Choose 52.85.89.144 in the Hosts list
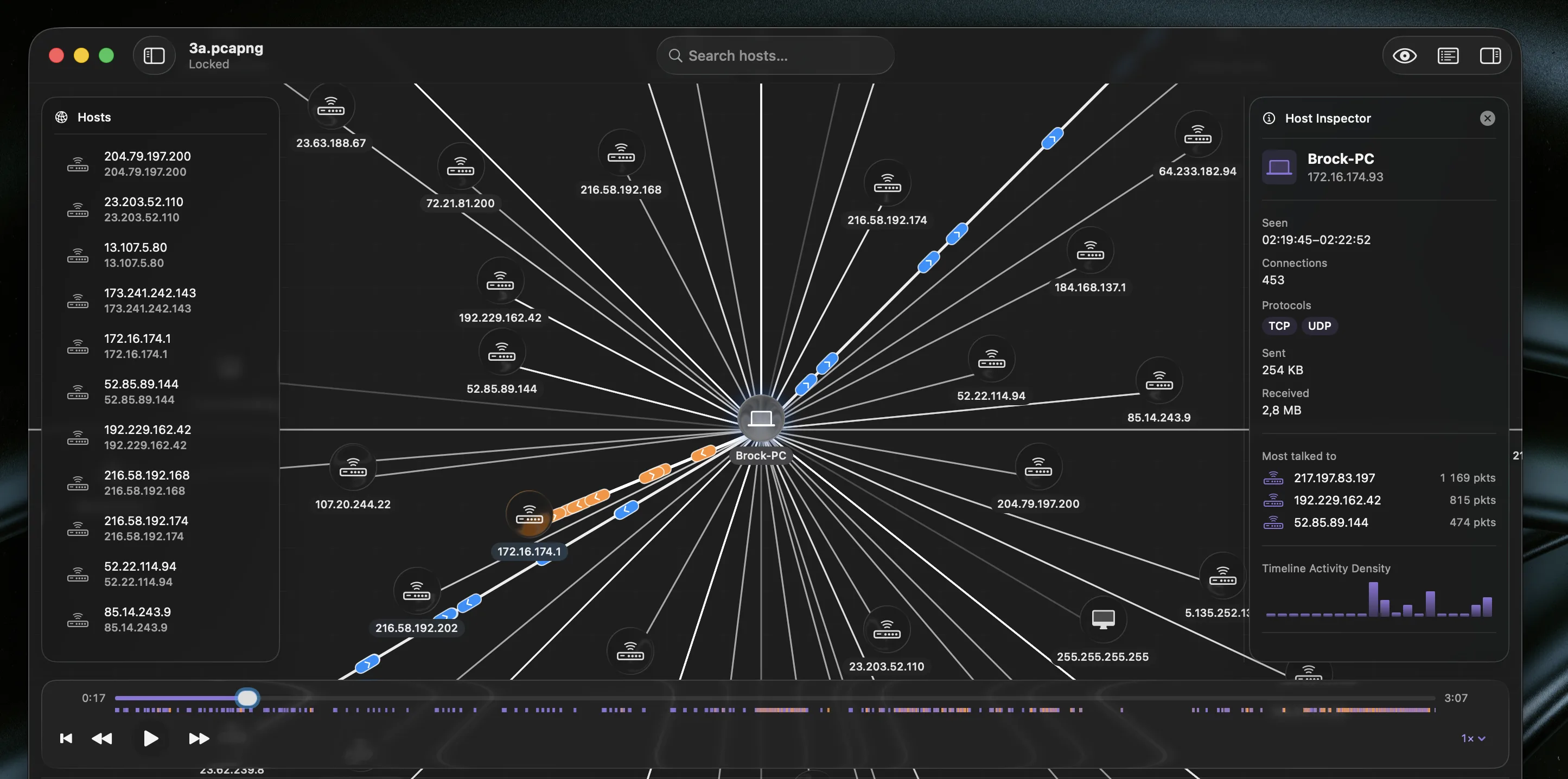 [161, 392]
